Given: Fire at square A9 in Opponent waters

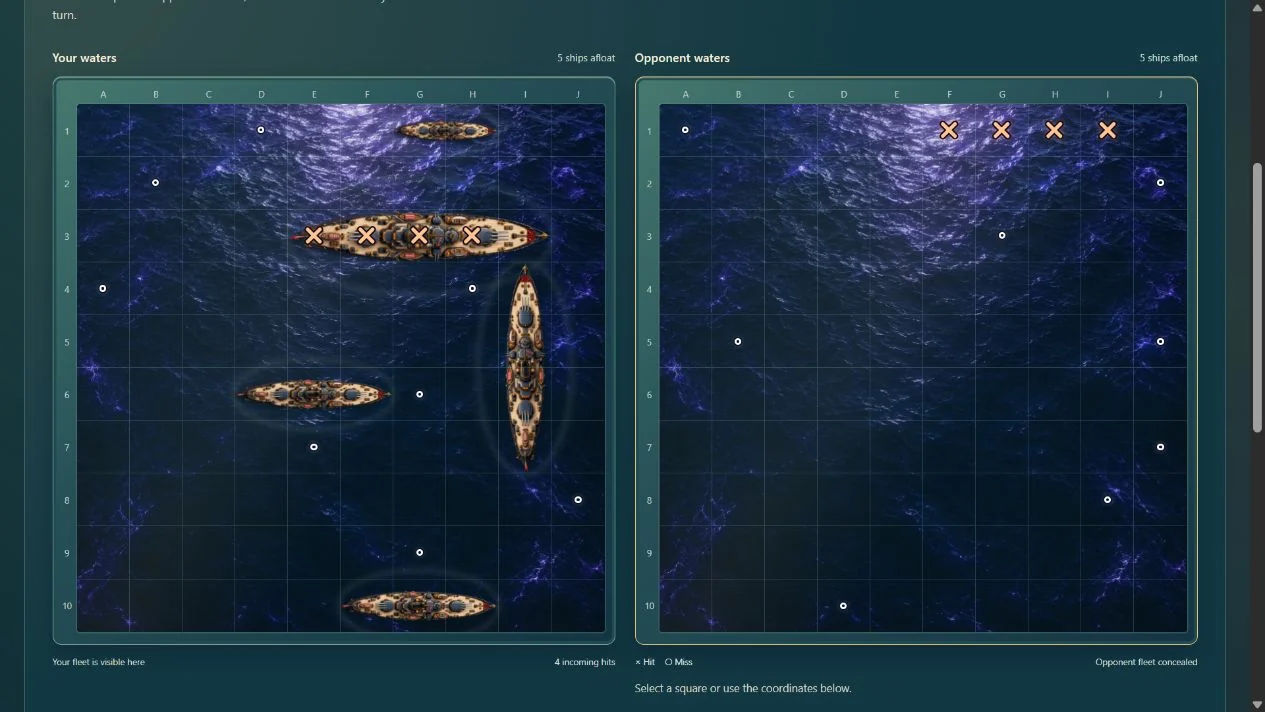Looking at the screenshot, I should click(685, 553).
